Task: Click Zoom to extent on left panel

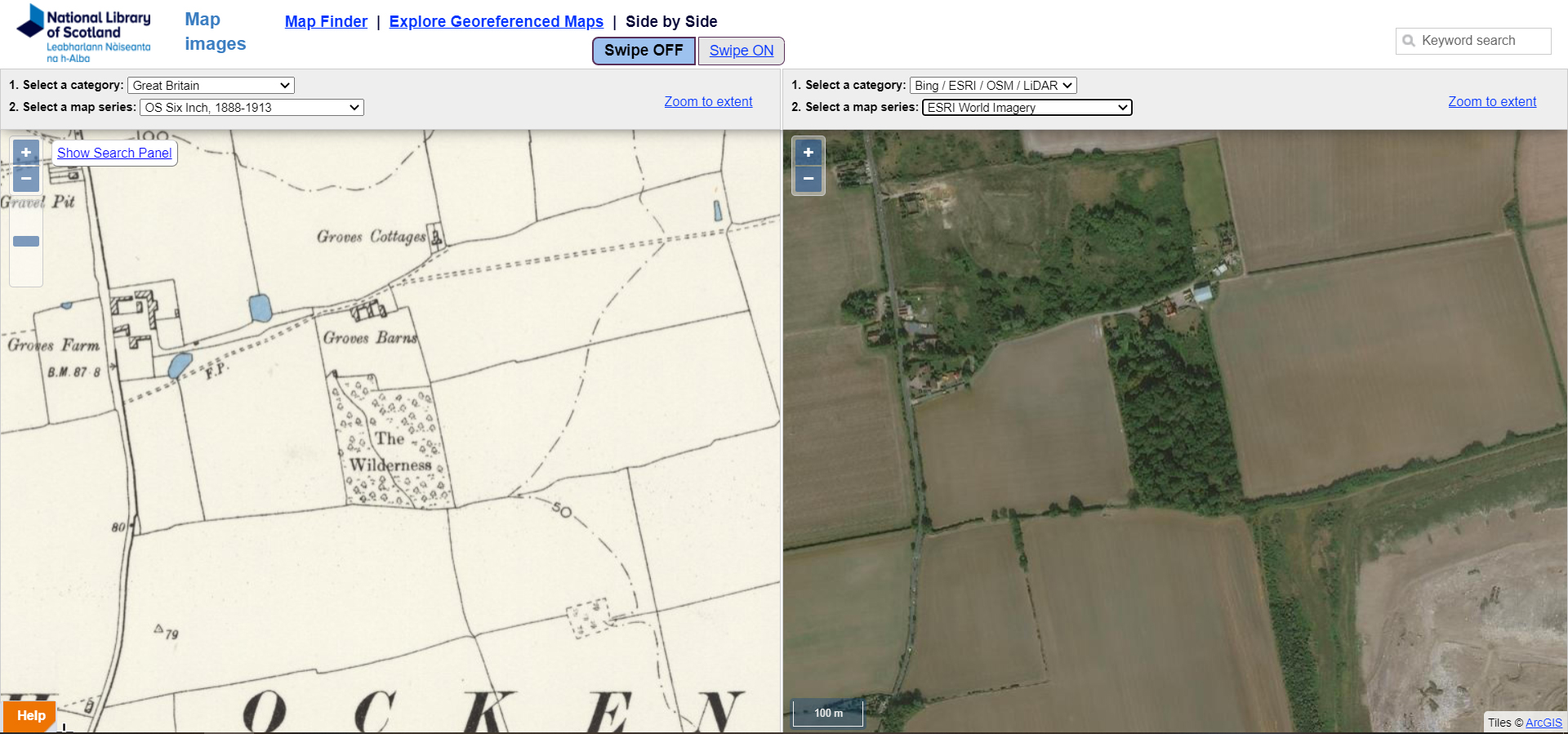Action: tap(708, 101)
